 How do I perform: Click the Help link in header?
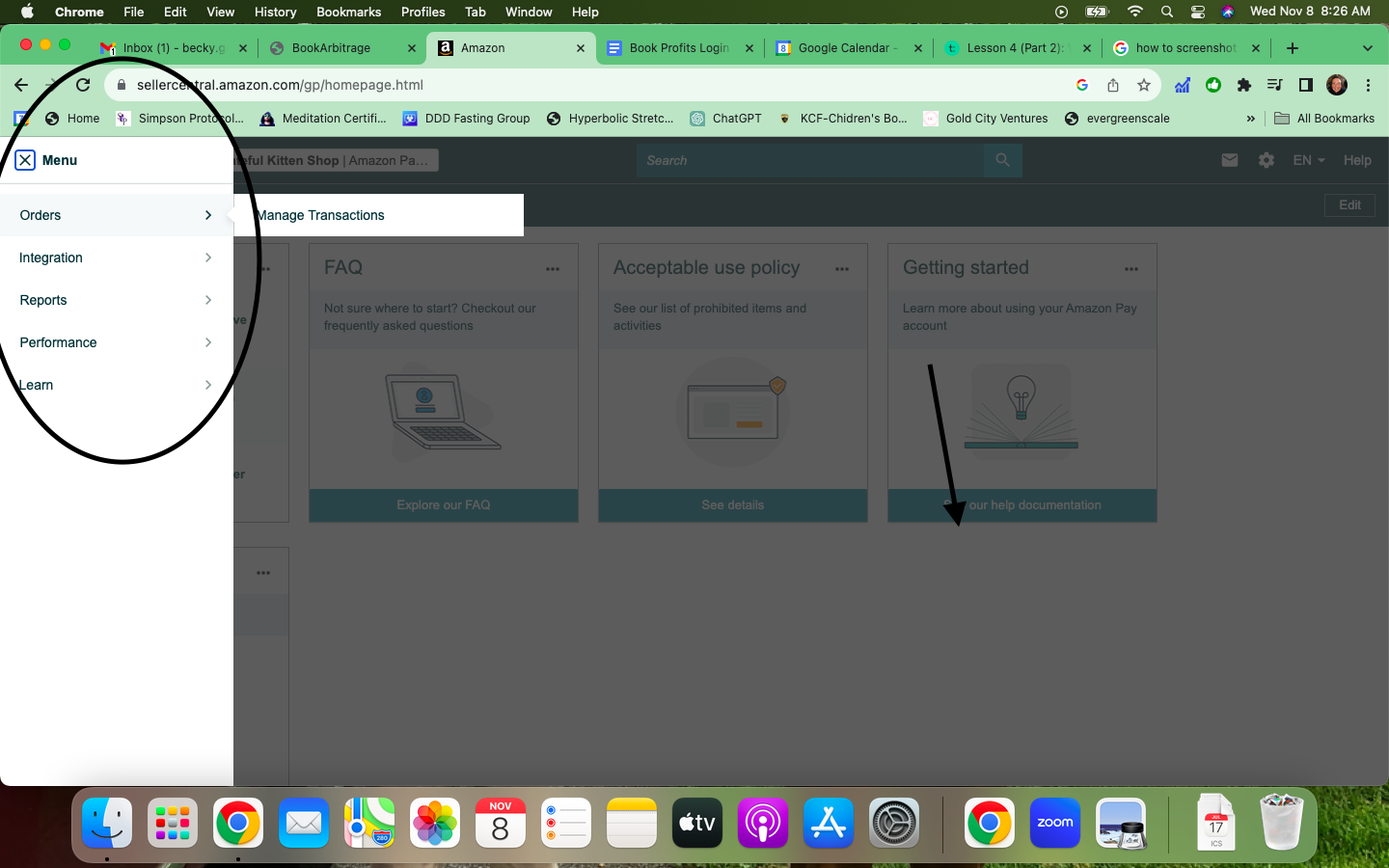point(1357,160)
